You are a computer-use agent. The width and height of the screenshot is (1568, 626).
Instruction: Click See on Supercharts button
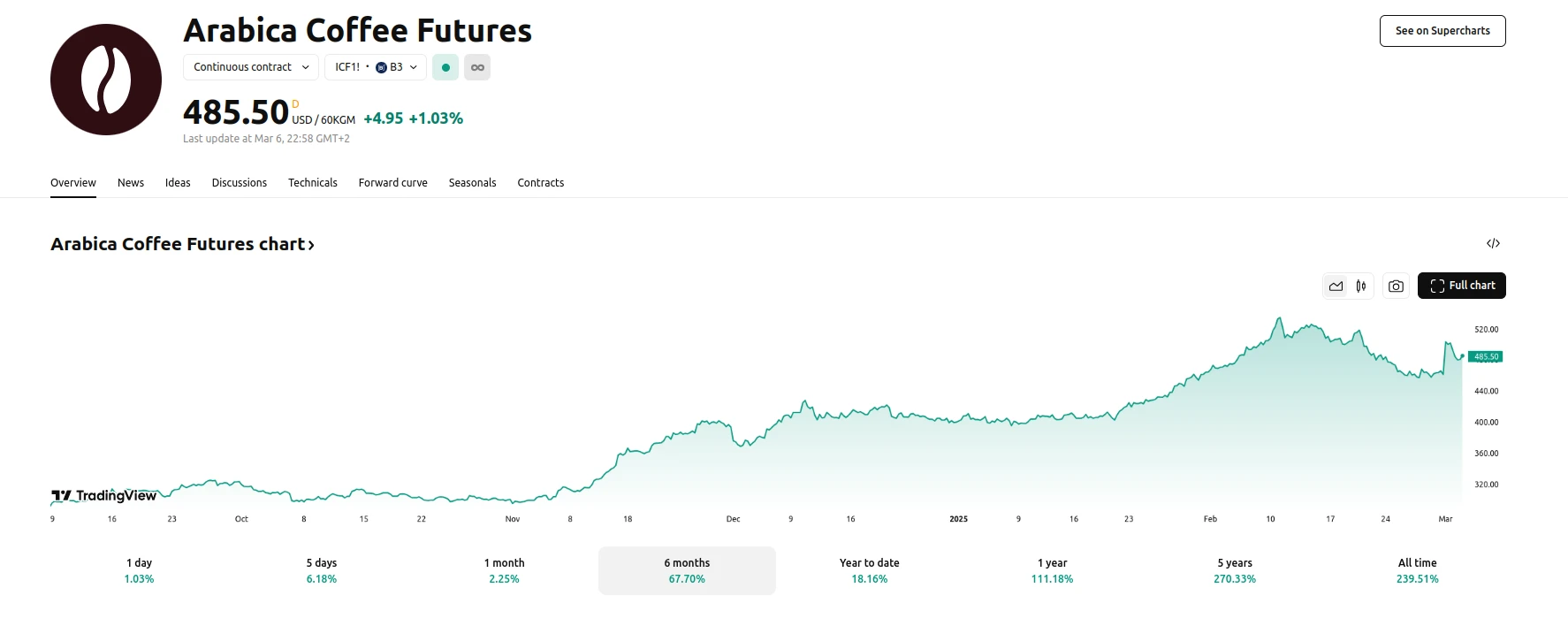click(1442, 31)
